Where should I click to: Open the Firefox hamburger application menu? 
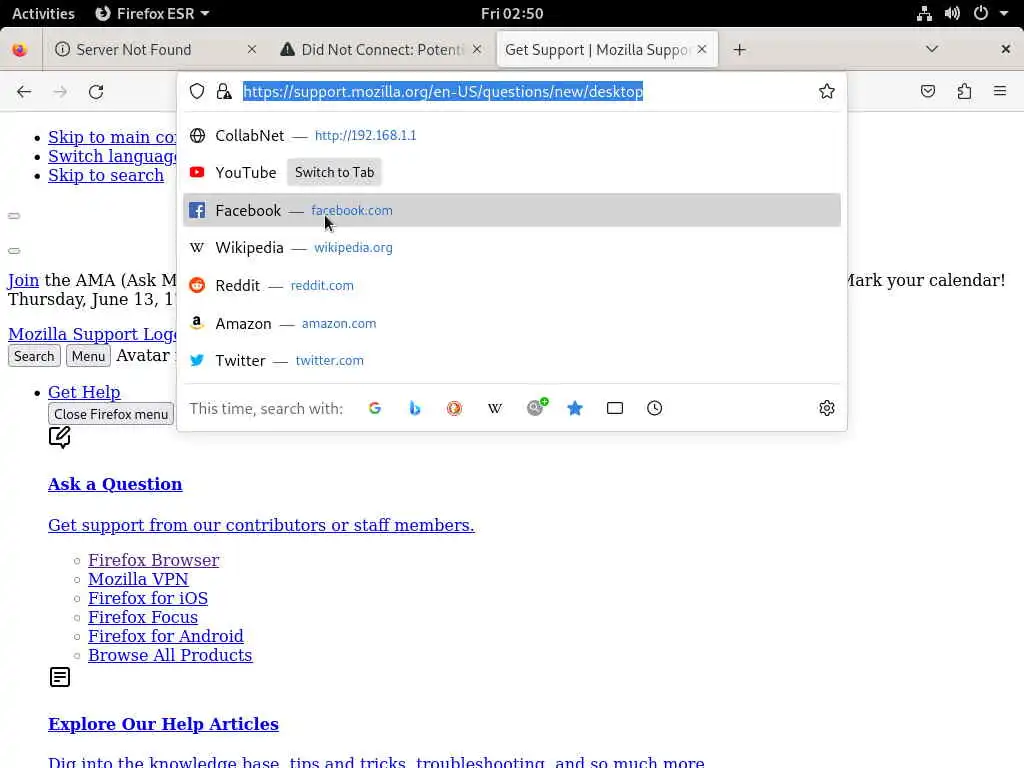(1000, 91)
